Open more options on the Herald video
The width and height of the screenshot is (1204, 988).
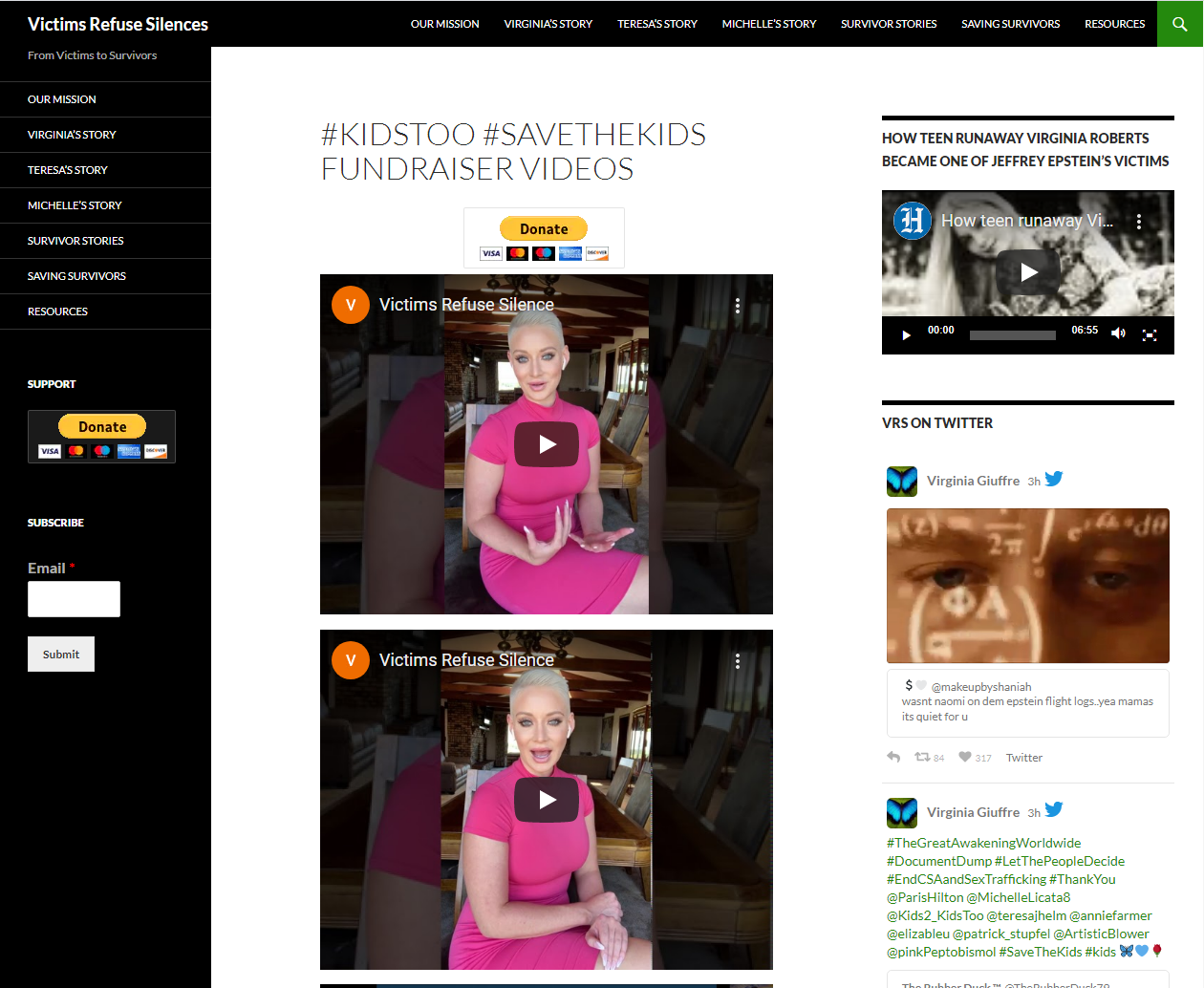pyautogui.click(x=1139, y=222)
